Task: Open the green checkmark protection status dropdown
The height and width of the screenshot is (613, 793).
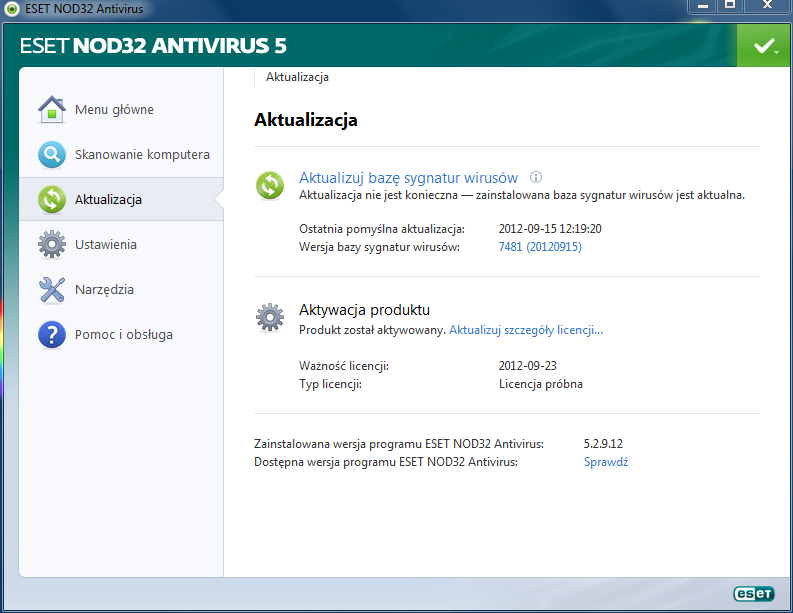Action: click(765, 46)
